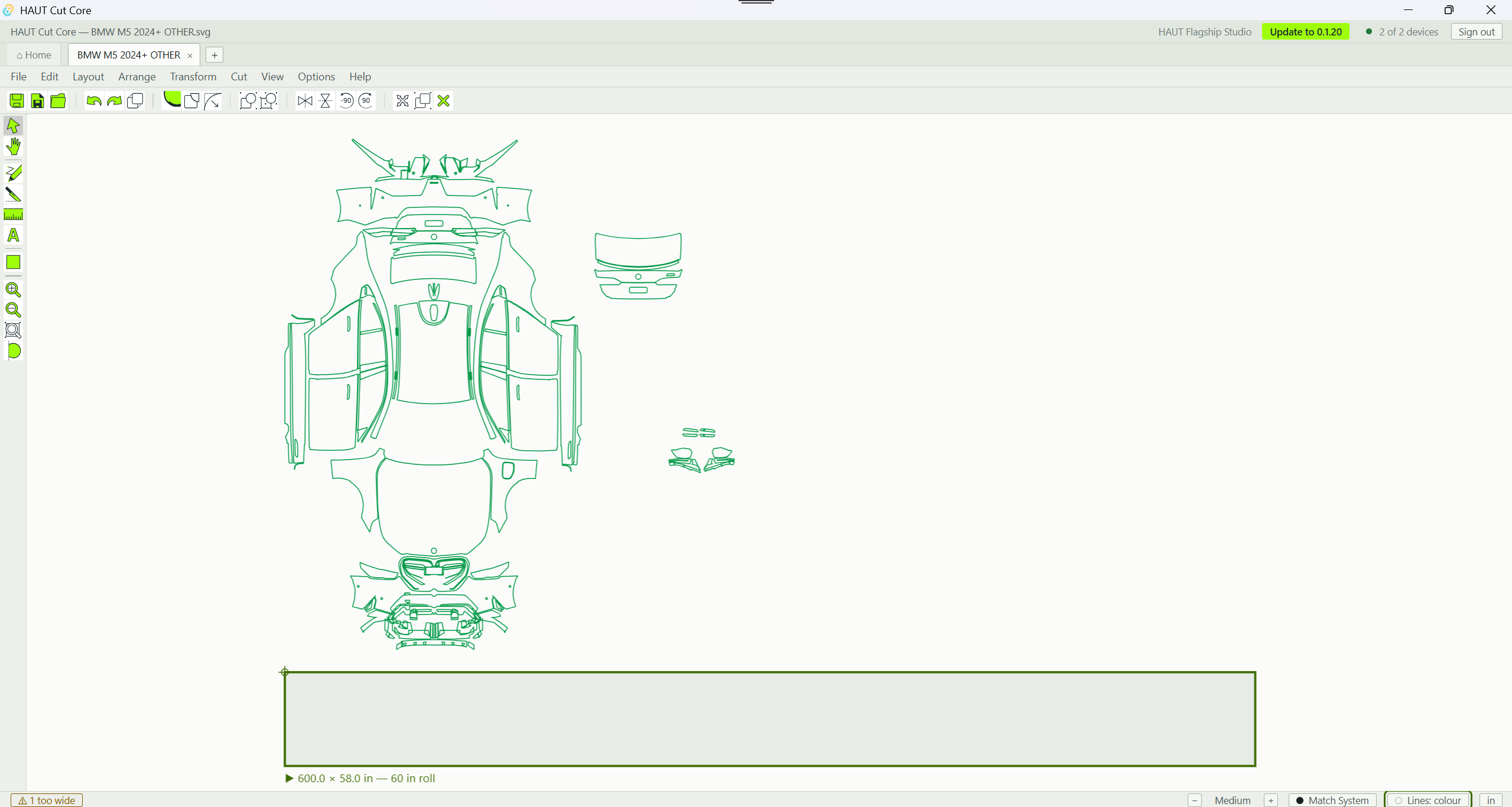1512x807 pixels.
Task: Select the arrow pointer tool
Action: pos(13,125)
